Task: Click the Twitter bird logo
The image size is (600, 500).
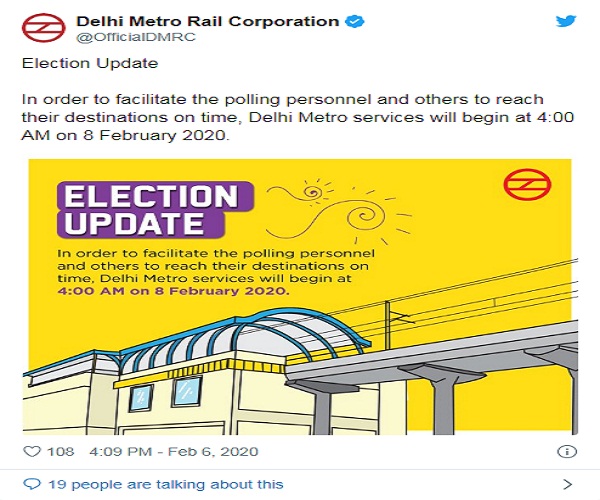Action: coord(567,22)
